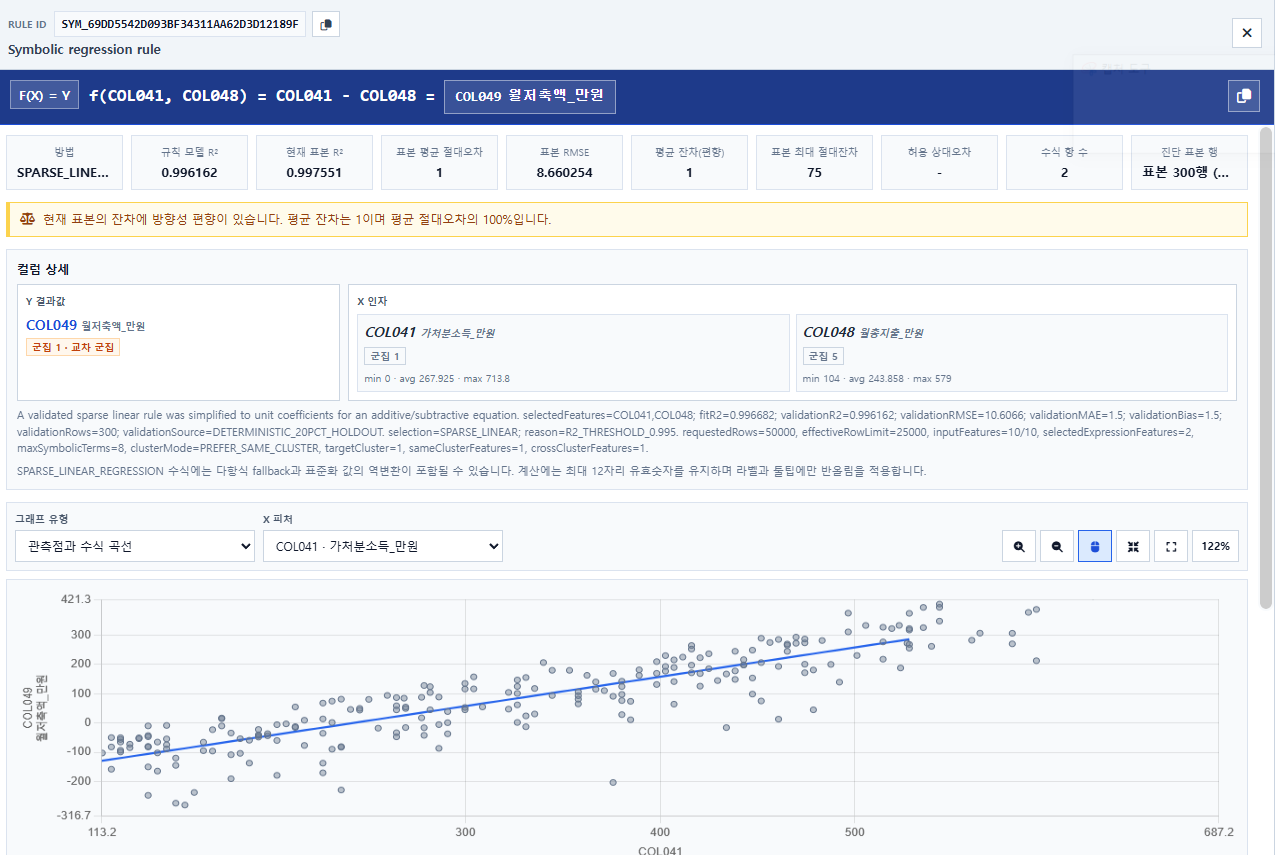The image size is (1275, 855).
Task: Click the 허용 상대오차 card
Action: [939, 163]
